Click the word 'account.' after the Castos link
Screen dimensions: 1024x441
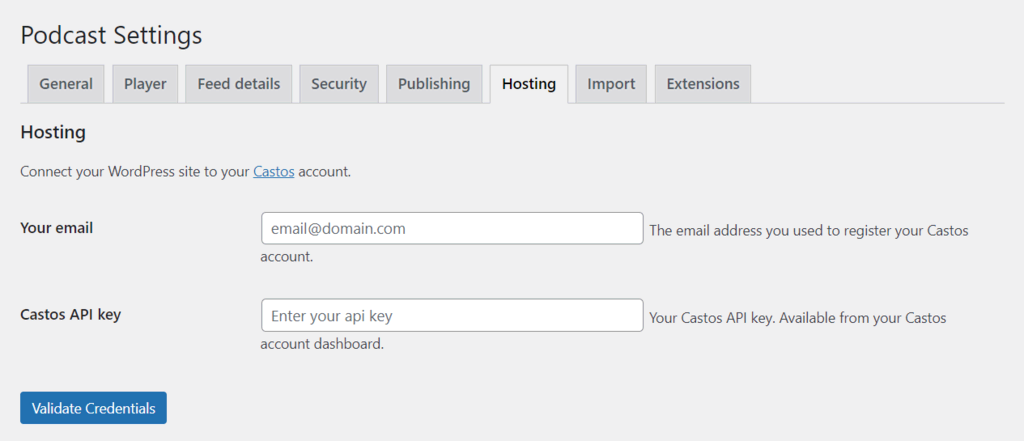[x=325, y=172]
